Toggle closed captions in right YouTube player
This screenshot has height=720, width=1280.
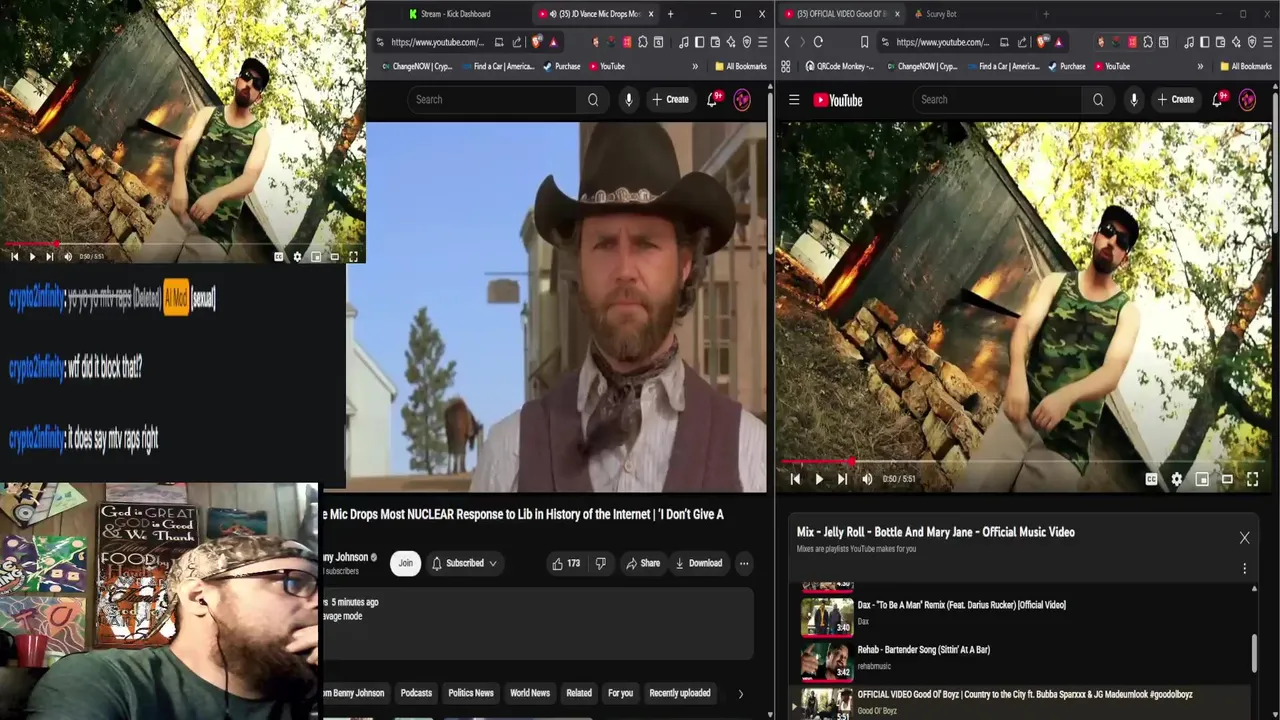point(1152,479)
